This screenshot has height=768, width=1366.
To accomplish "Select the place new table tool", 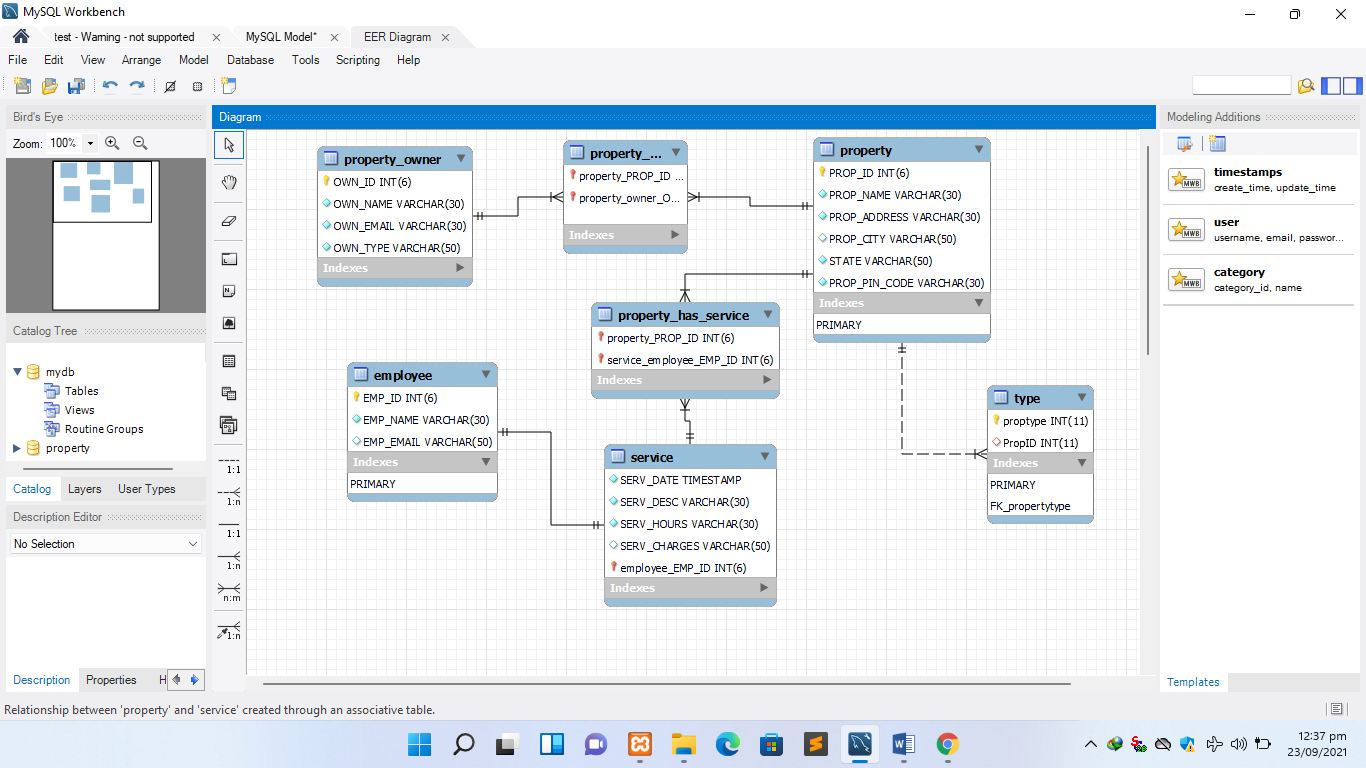I will [x=229, y=361].
